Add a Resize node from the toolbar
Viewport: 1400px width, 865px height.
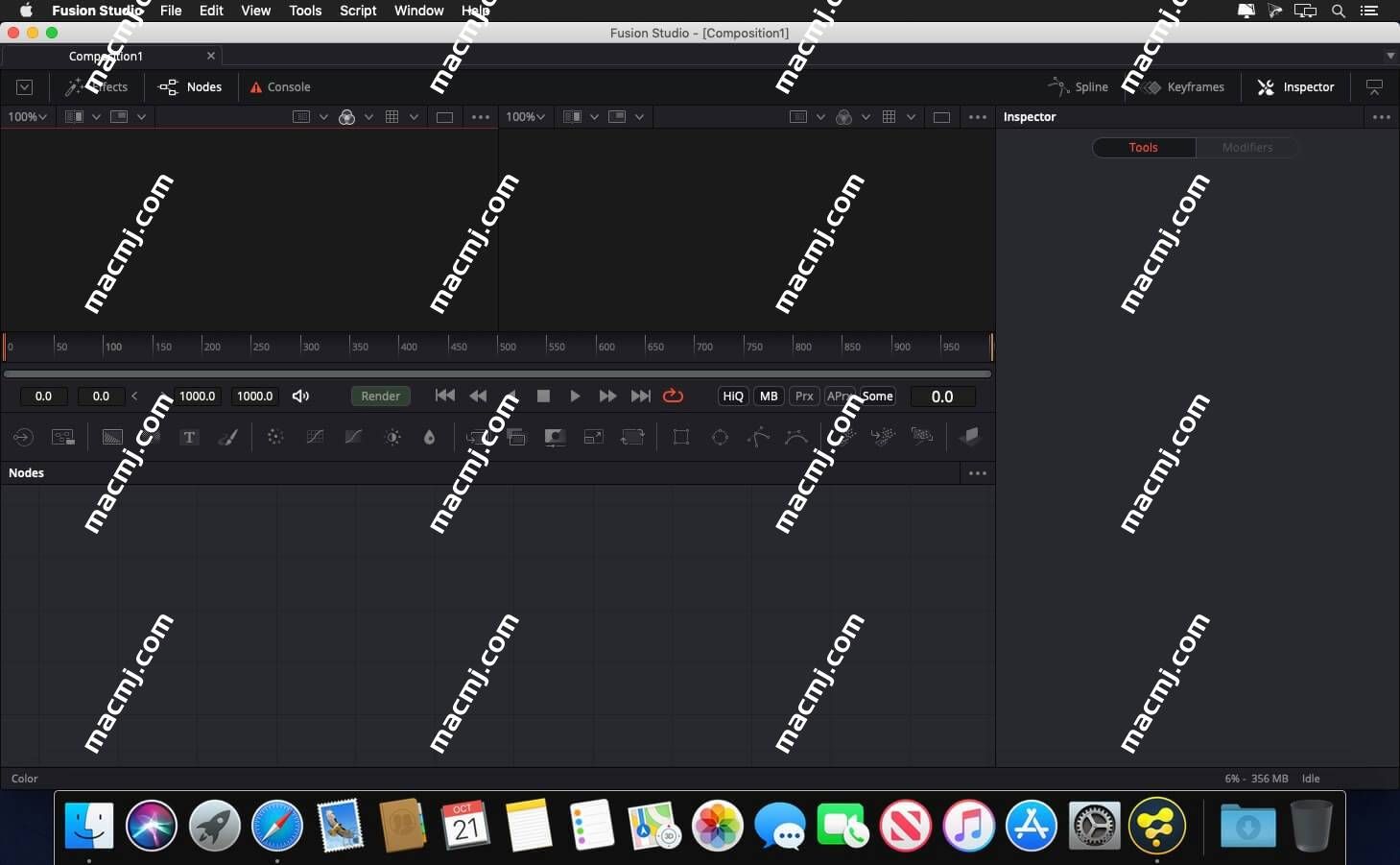point(594,437)
